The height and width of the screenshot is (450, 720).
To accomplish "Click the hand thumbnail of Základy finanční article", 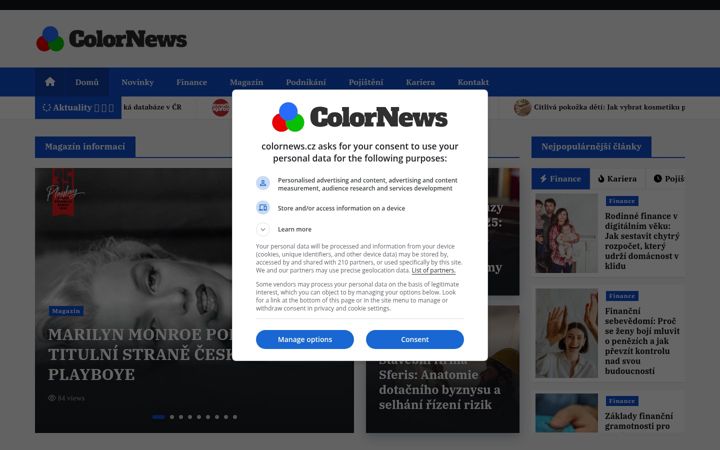I will click(x=567, y=413).
